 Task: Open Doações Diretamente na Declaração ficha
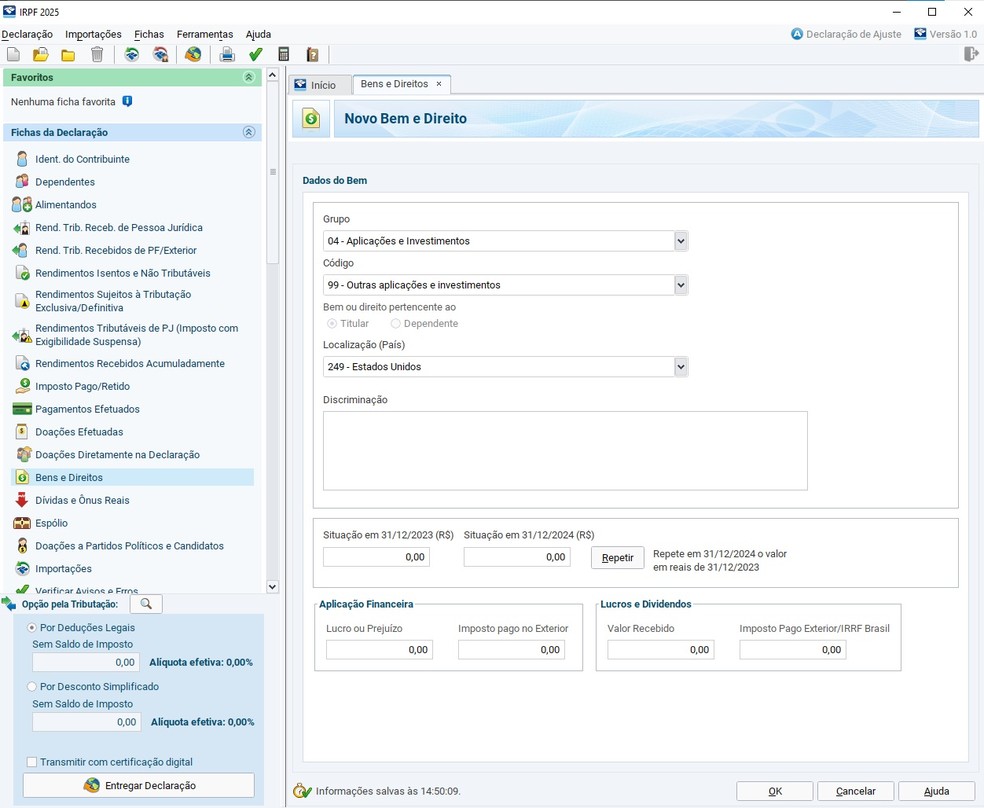coord(117,455)
